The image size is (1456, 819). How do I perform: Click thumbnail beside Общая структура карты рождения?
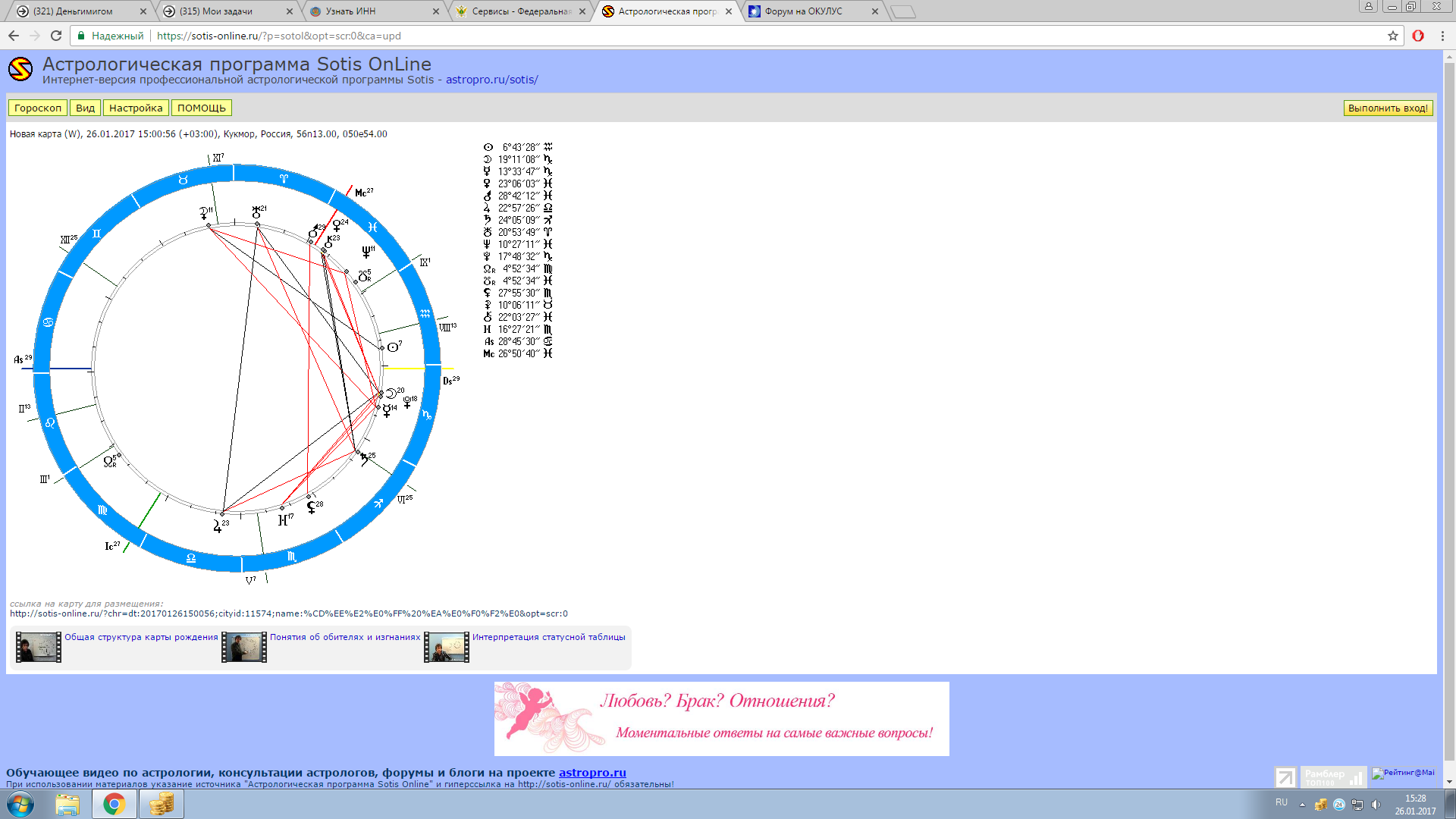point(39,648)
